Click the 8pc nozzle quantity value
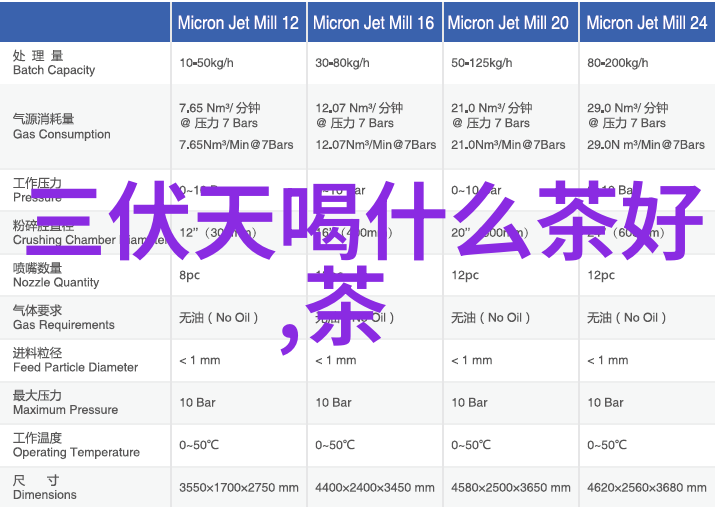722x507 pixels. pyautogui.click(x=189, y=275)
